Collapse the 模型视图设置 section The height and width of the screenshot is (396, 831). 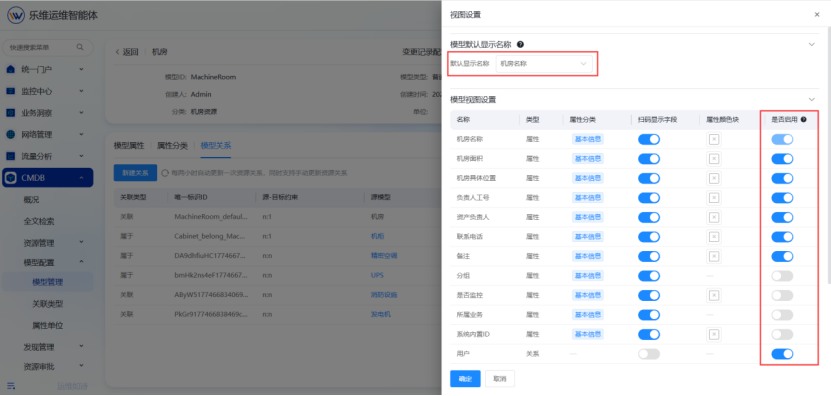point(811,99)
